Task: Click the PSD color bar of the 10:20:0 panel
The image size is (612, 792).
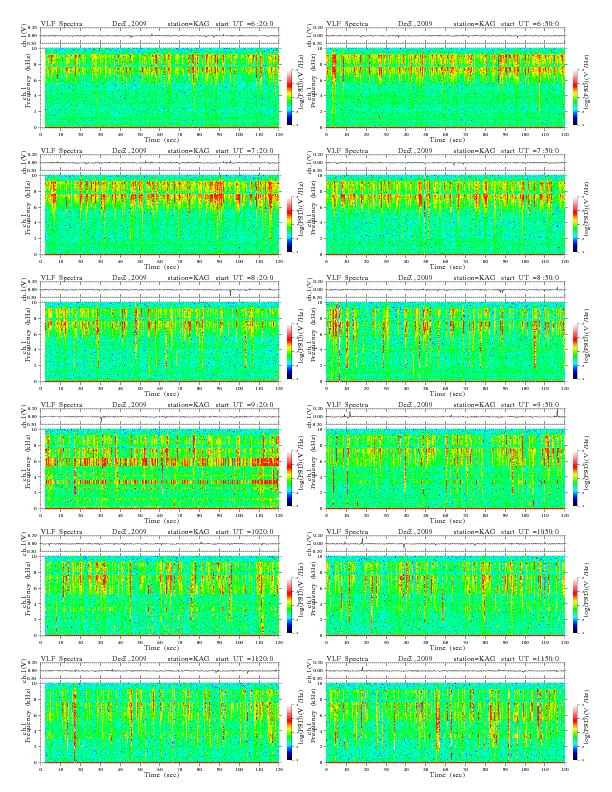Action: point(289,605)
